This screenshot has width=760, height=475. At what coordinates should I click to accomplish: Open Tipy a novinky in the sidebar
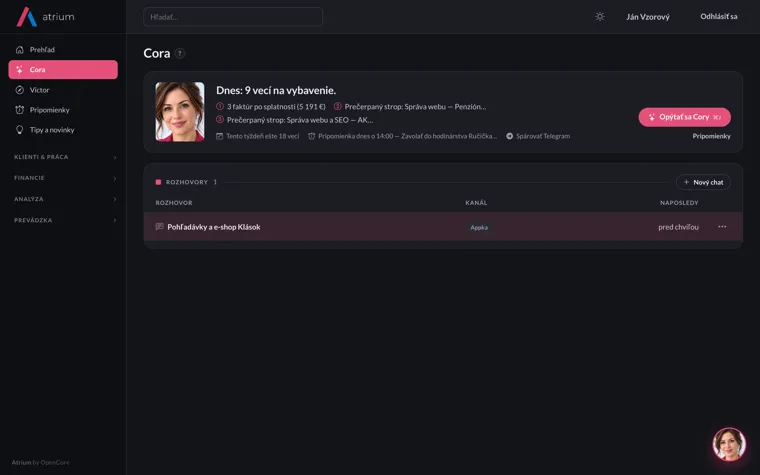click(63, 130)
